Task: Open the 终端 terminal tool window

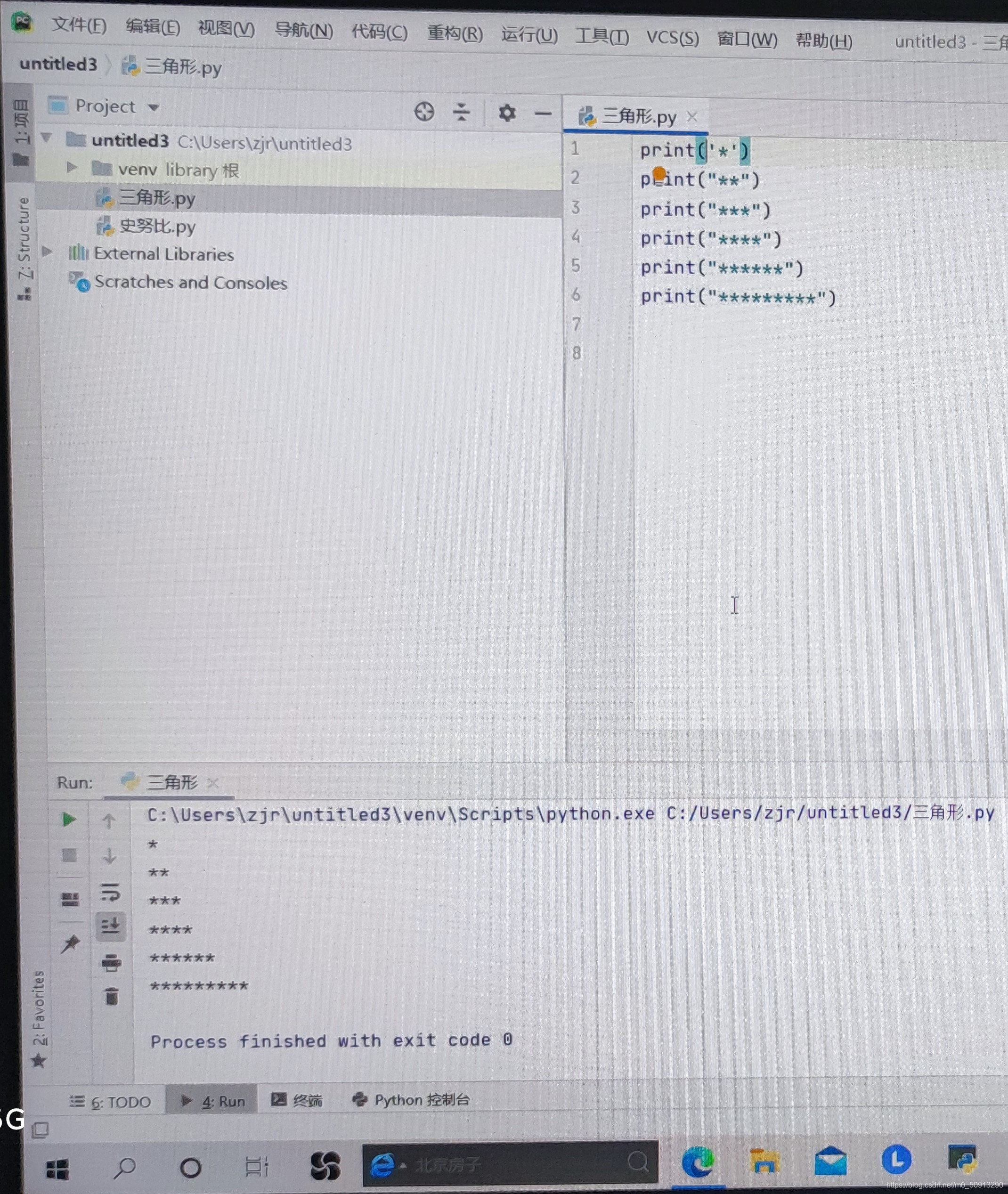Action: [296, 1100]
